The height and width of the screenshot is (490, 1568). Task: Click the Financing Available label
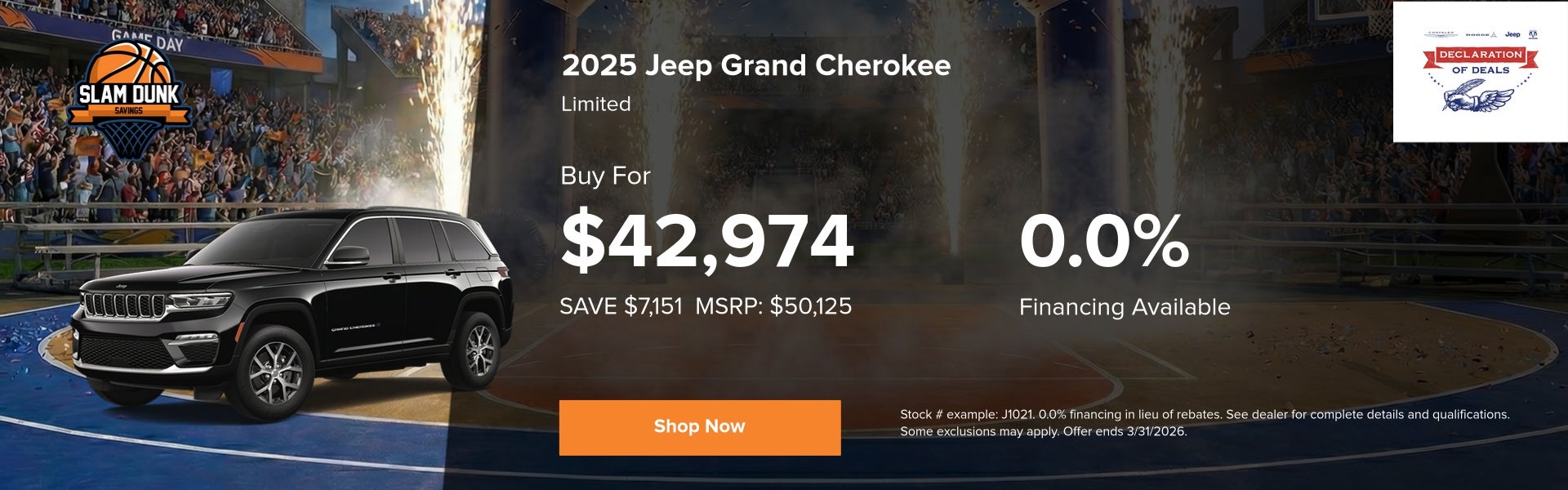pos(1124,307)
